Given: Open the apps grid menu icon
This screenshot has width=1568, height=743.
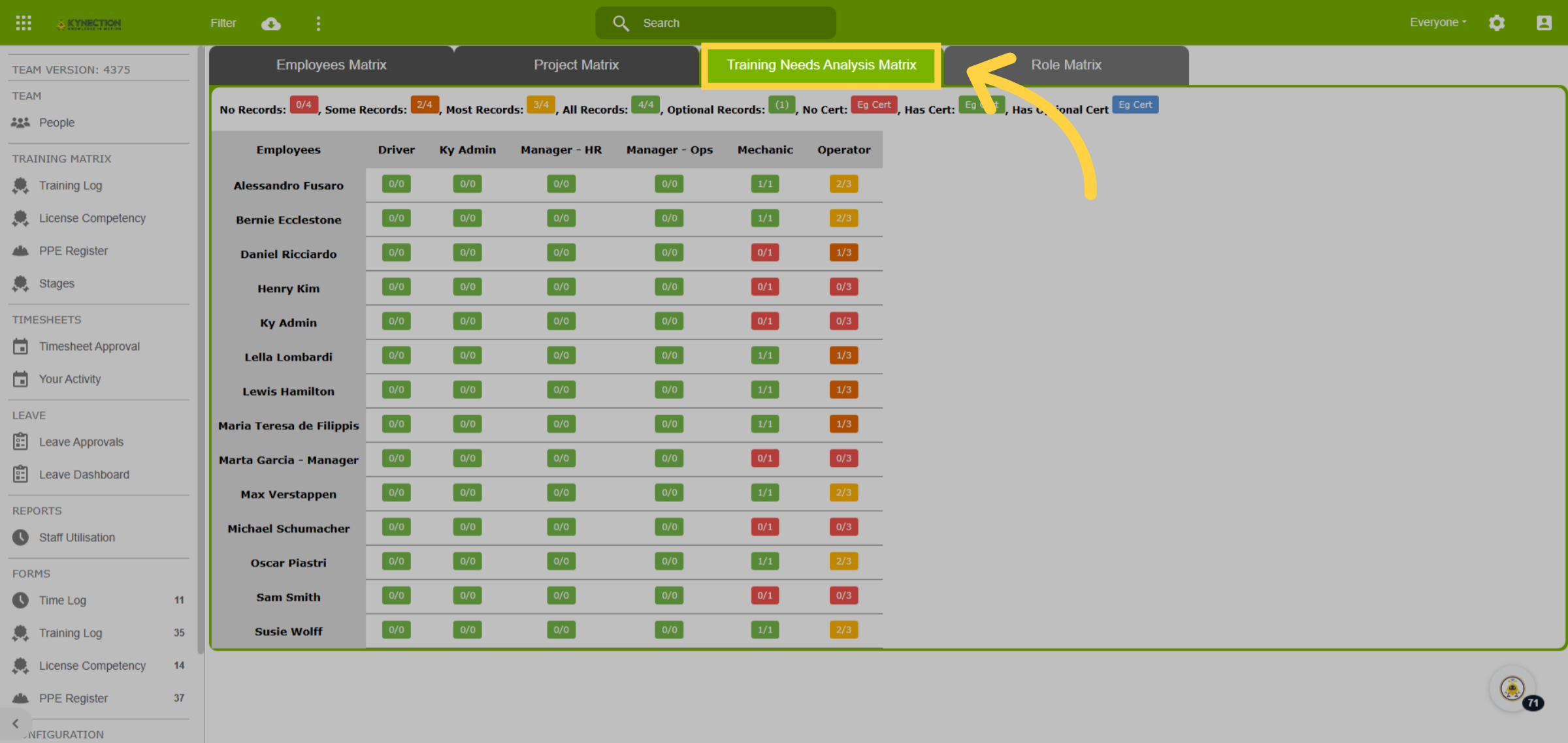Looking at the screenshot, I should [24, 23].
